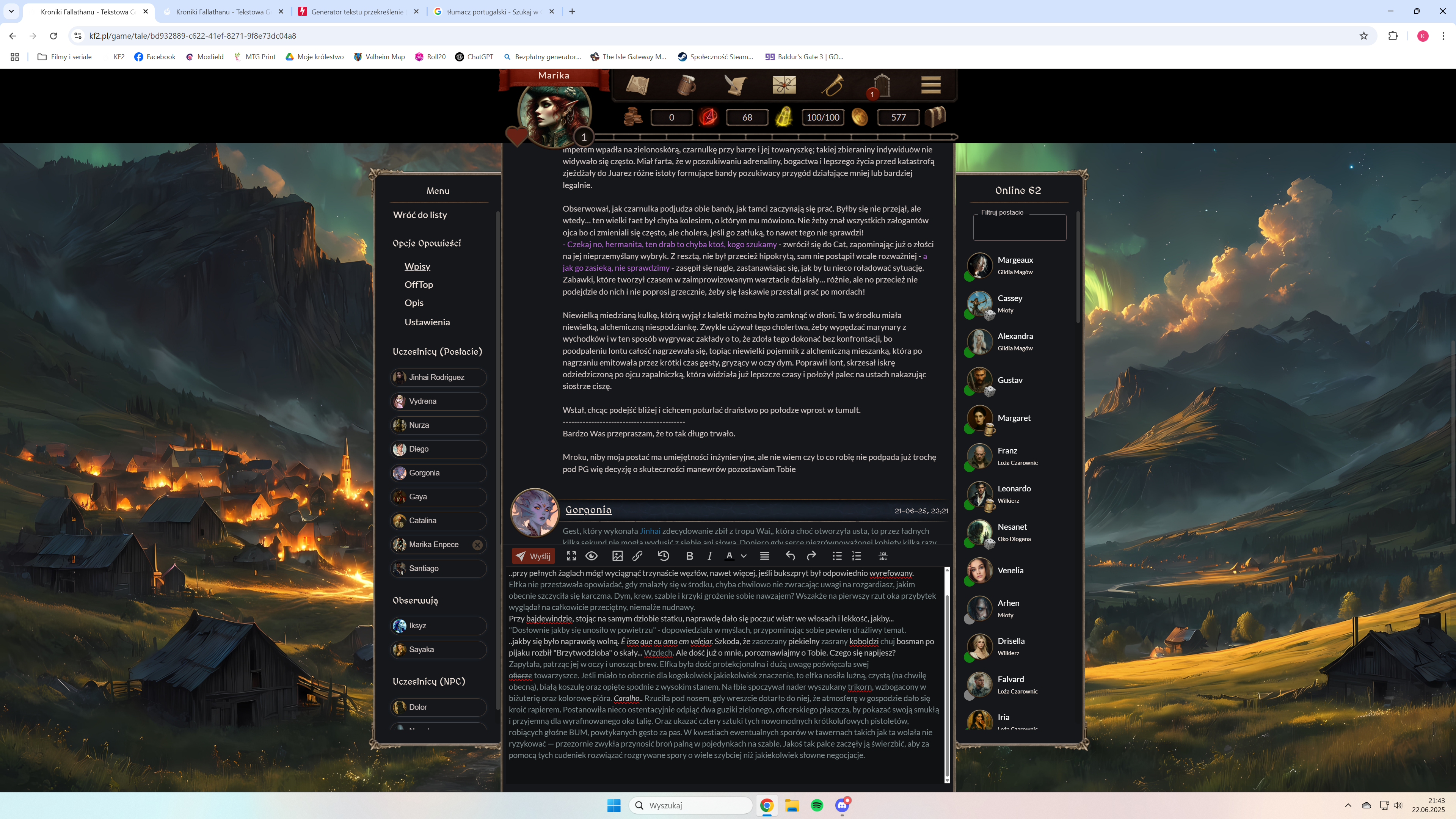Open the Wpisy section

(x=417, y=266)
